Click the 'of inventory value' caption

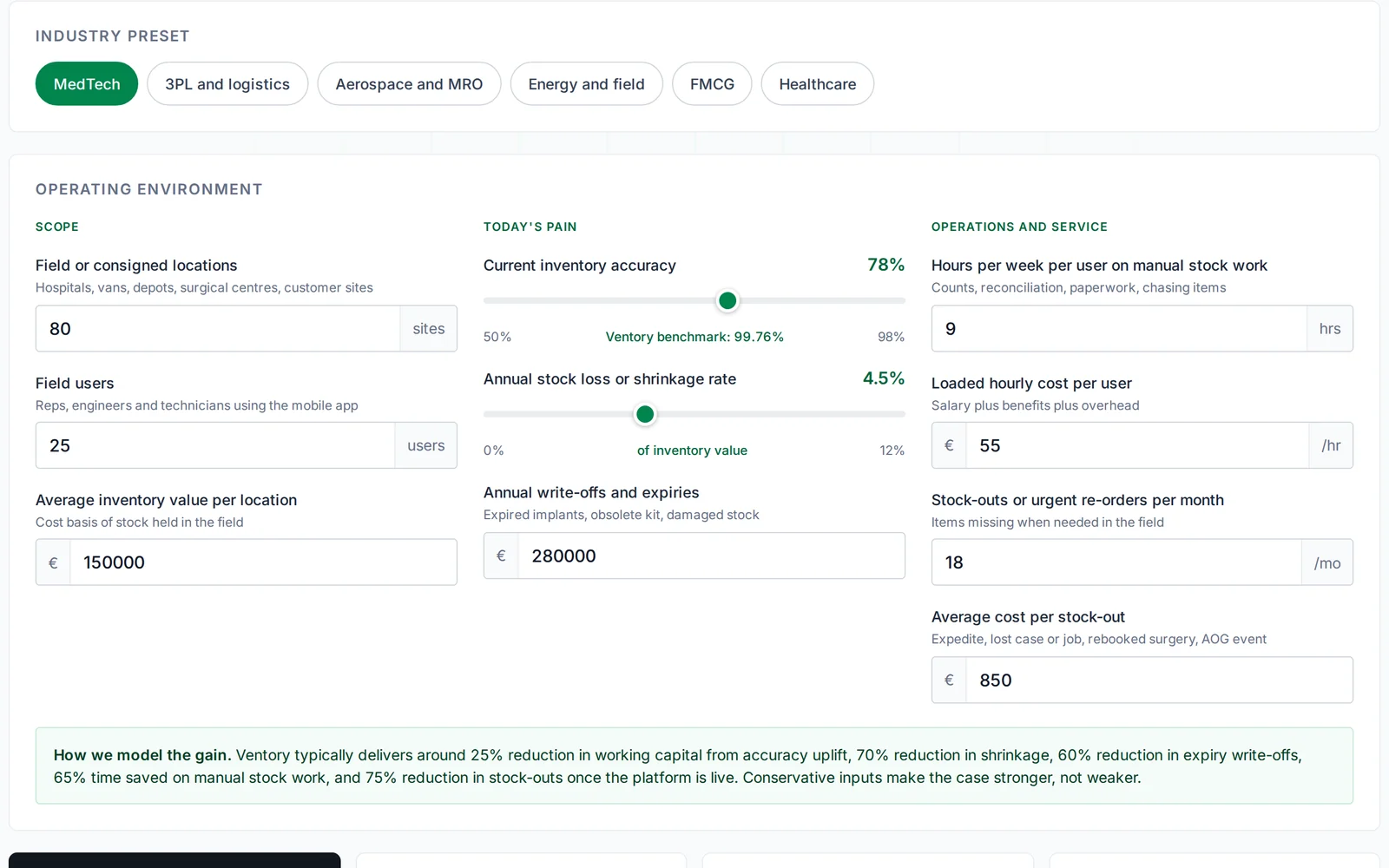(692, 450)
